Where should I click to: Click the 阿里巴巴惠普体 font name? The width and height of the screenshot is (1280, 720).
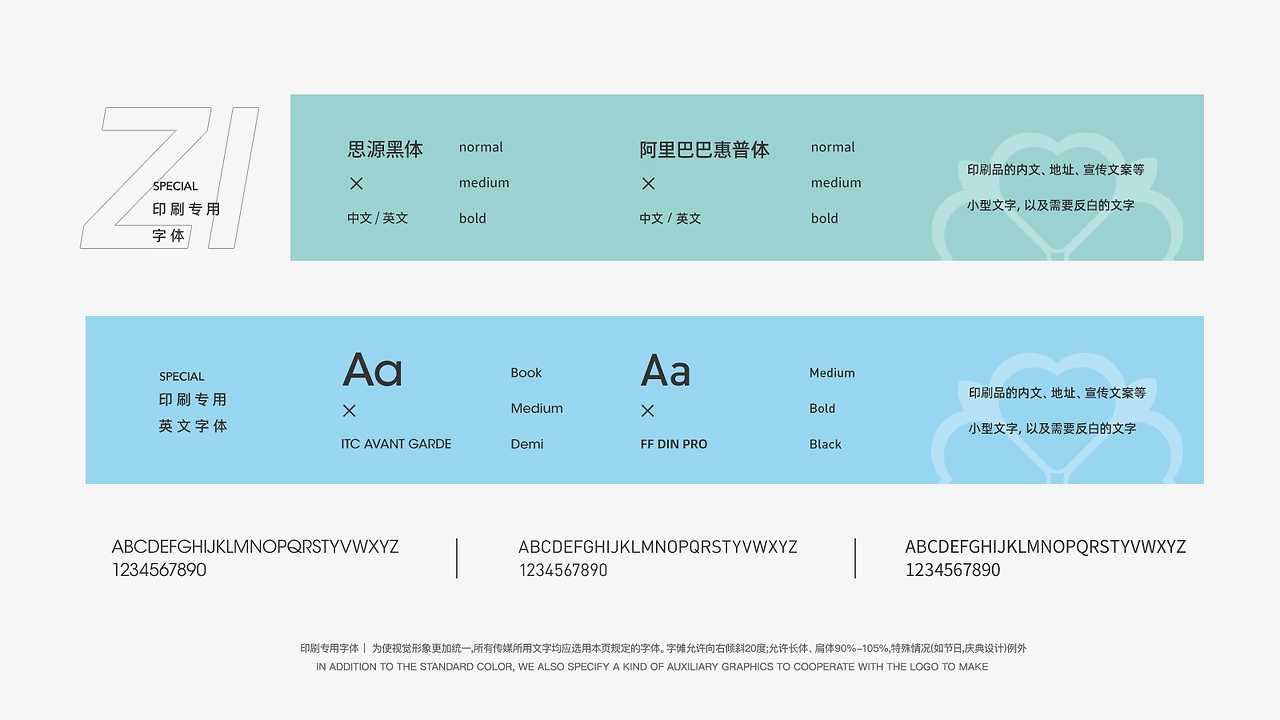click(x=704, y=150)
